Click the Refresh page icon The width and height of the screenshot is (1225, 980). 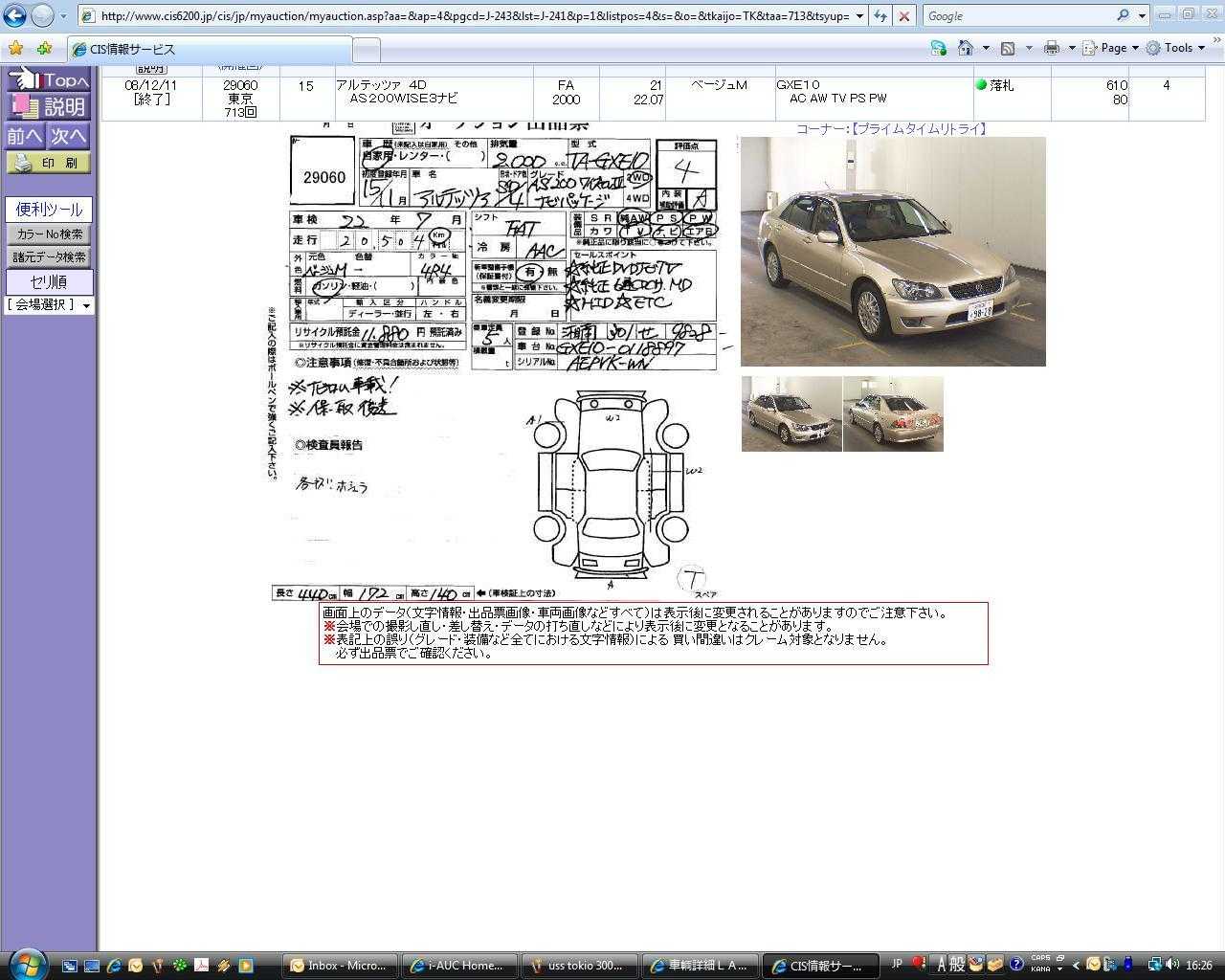tap(880, 16)
